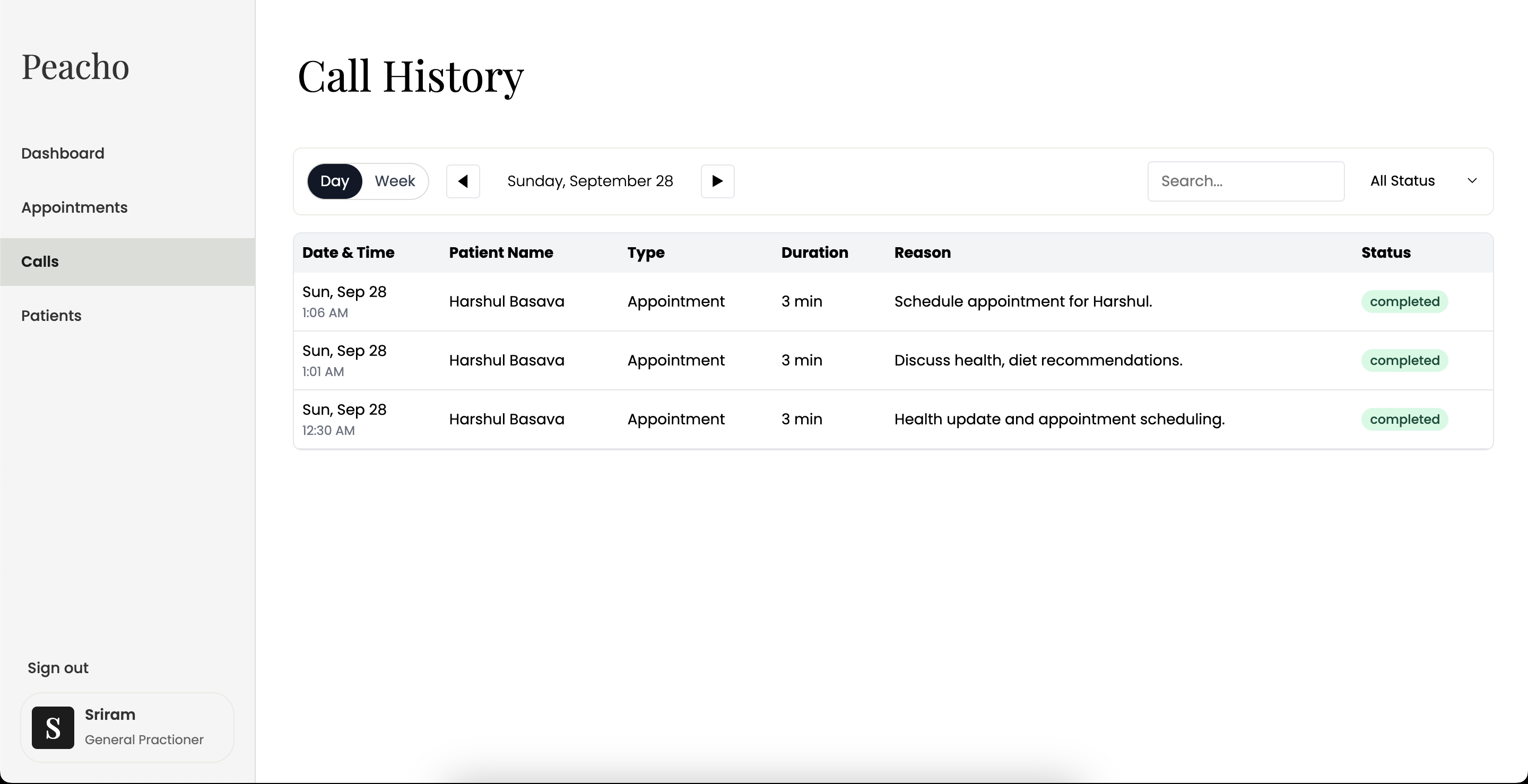
Task: Click the All Status chevron arrow
Action: [x=1472, y=181]
